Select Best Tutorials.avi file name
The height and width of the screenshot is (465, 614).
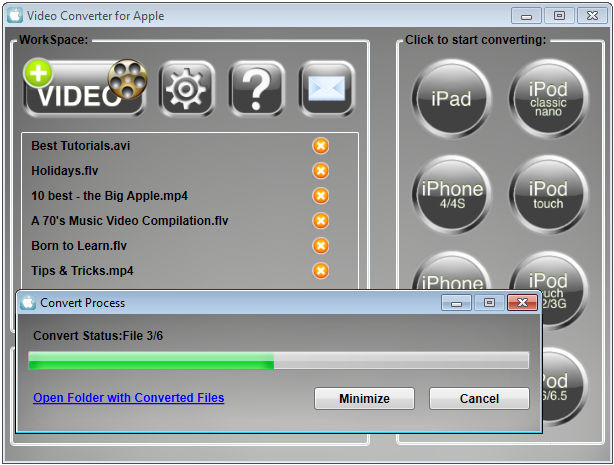click(x=81, y=146)
